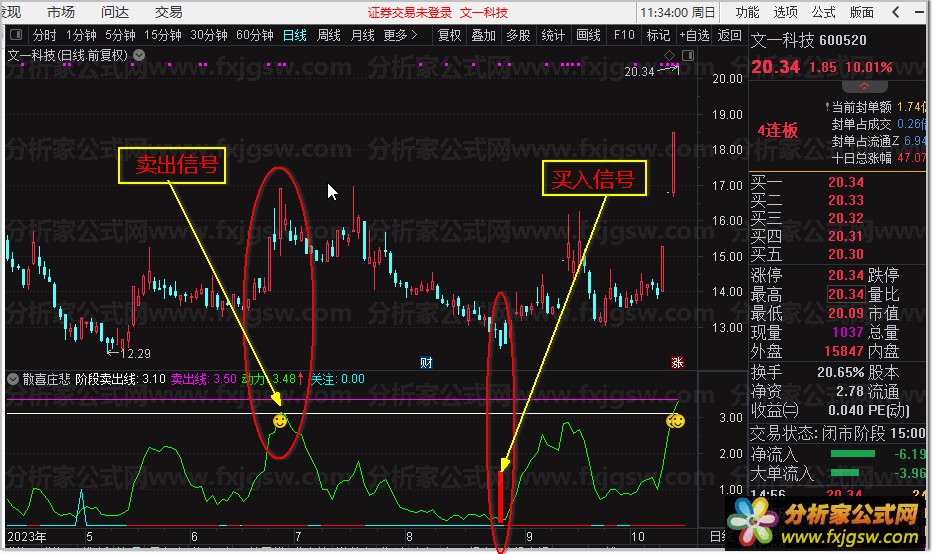Expand dropdown next to 文一科技(日线.前复权)
Screen dimensions: 935x554
coord(139,55)
